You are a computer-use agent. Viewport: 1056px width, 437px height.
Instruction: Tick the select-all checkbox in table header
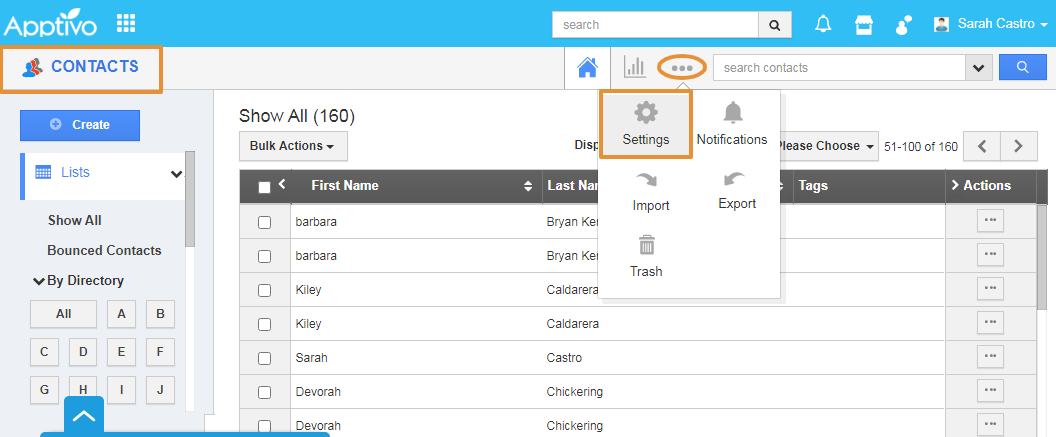click(264, 187)
